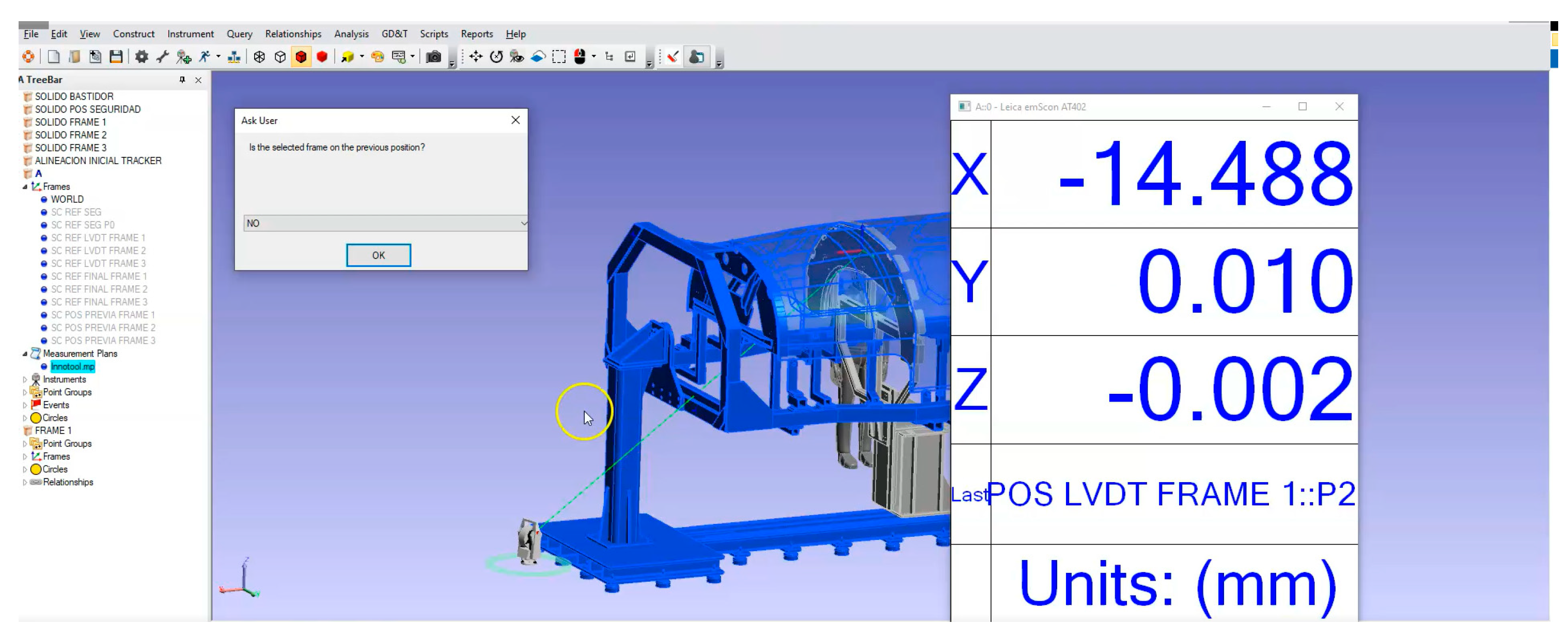The width and height of the screenshot is (1568, 640).
Task: Select SOLIDO BASTIDOR collection
Action: pos(74,97)
